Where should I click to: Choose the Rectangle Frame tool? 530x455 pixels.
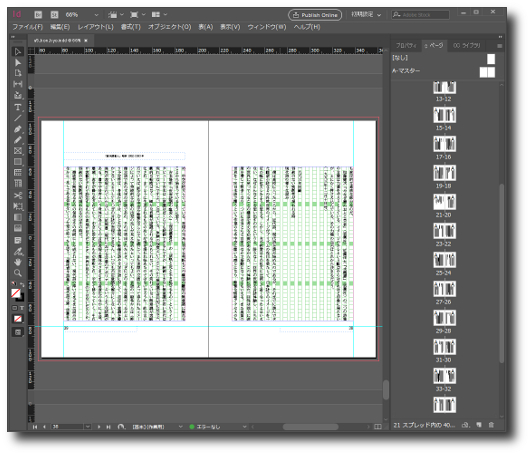click(18, 151)
